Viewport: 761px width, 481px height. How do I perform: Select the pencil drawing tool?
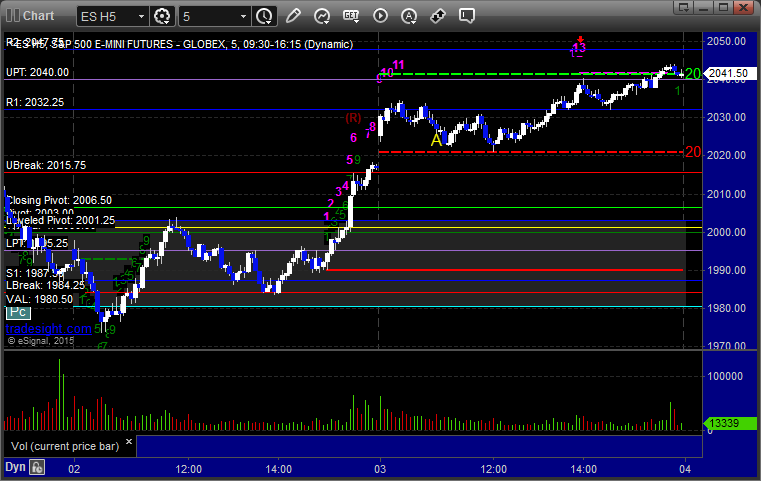click(293, 16)
